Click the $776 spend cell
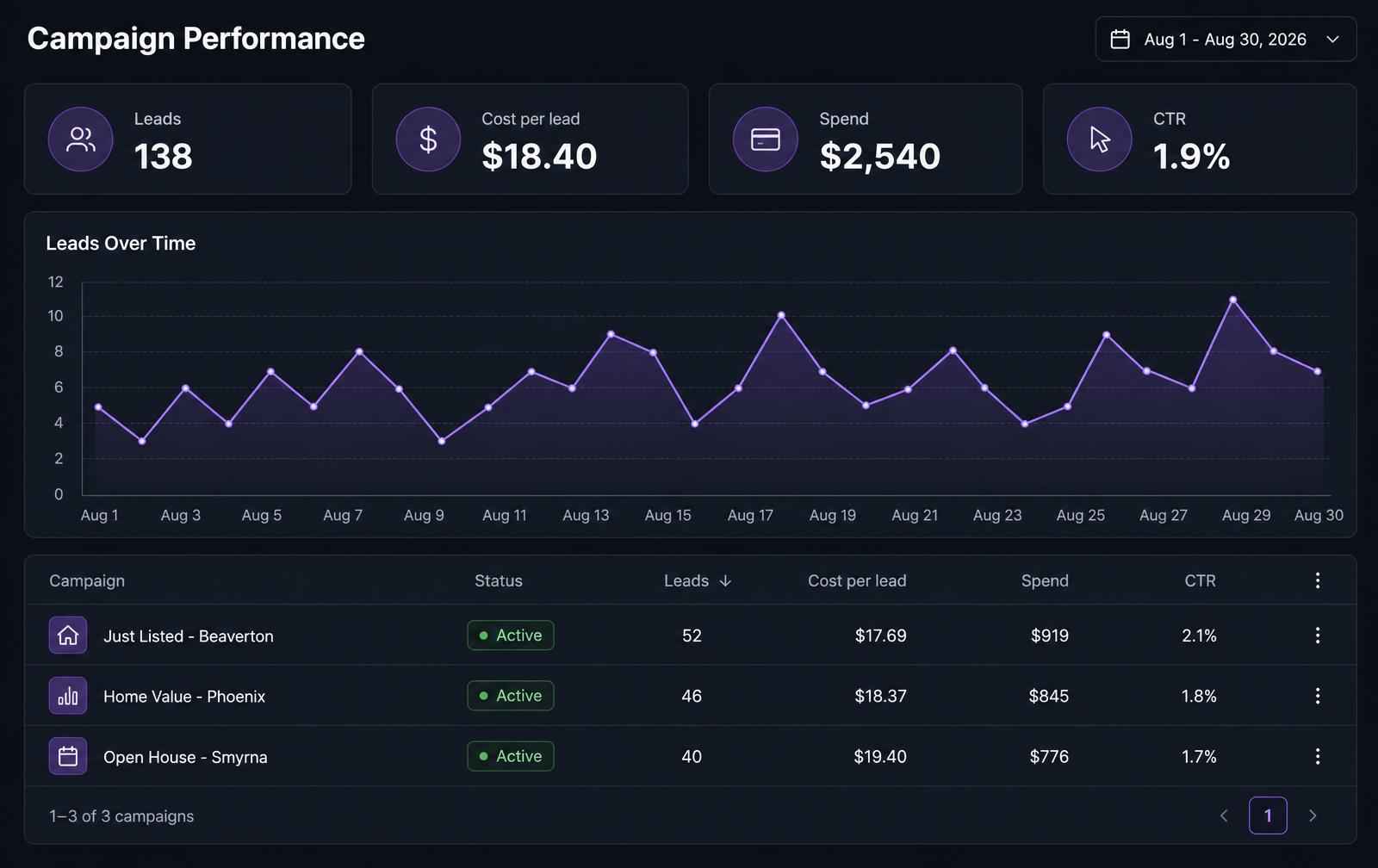This screenshot has height=868, width=1378. point(1049,756)
